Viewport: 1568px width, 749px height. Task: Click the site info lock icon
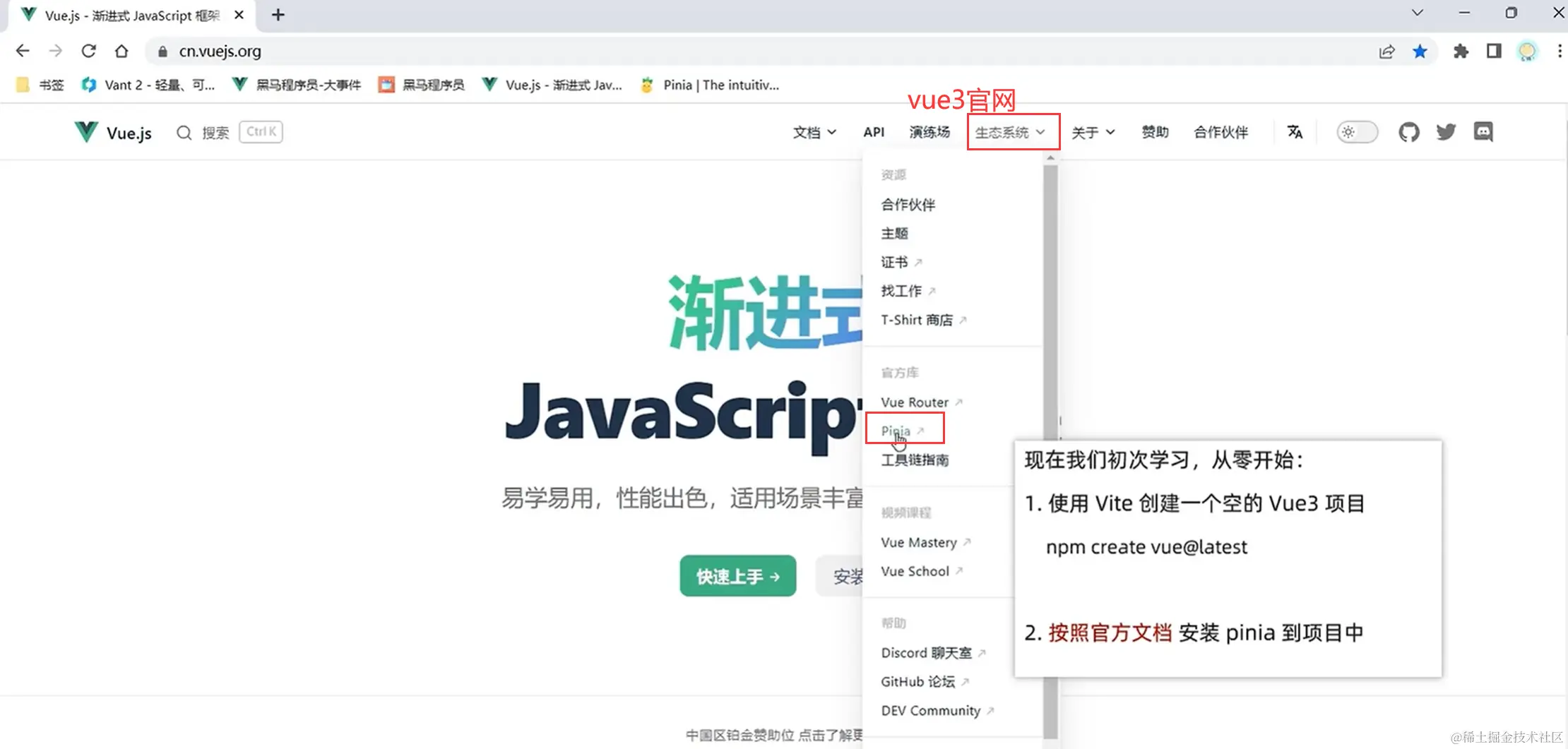point(162,51)
